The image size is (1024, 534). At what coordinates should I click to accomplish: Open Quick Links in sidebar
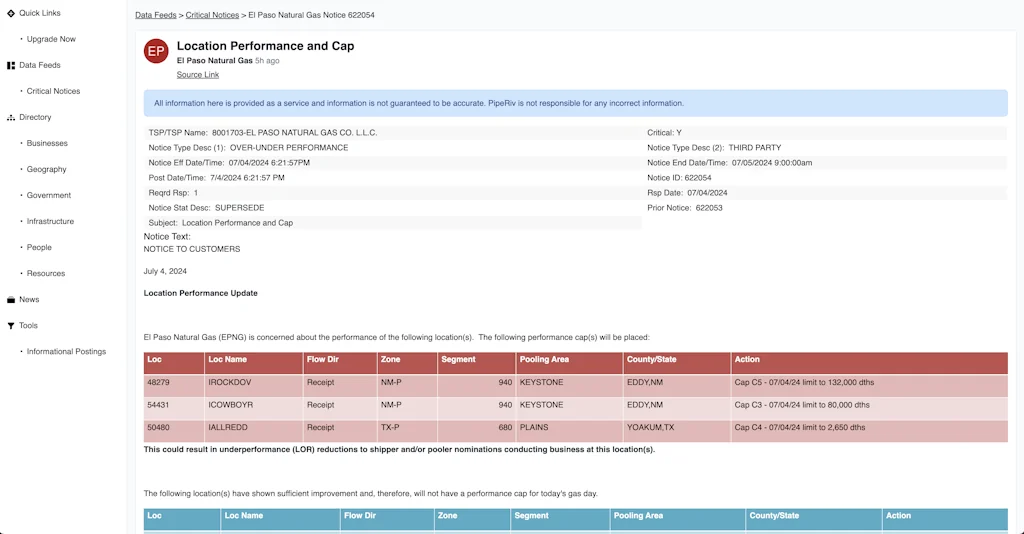tap(40, 13)
